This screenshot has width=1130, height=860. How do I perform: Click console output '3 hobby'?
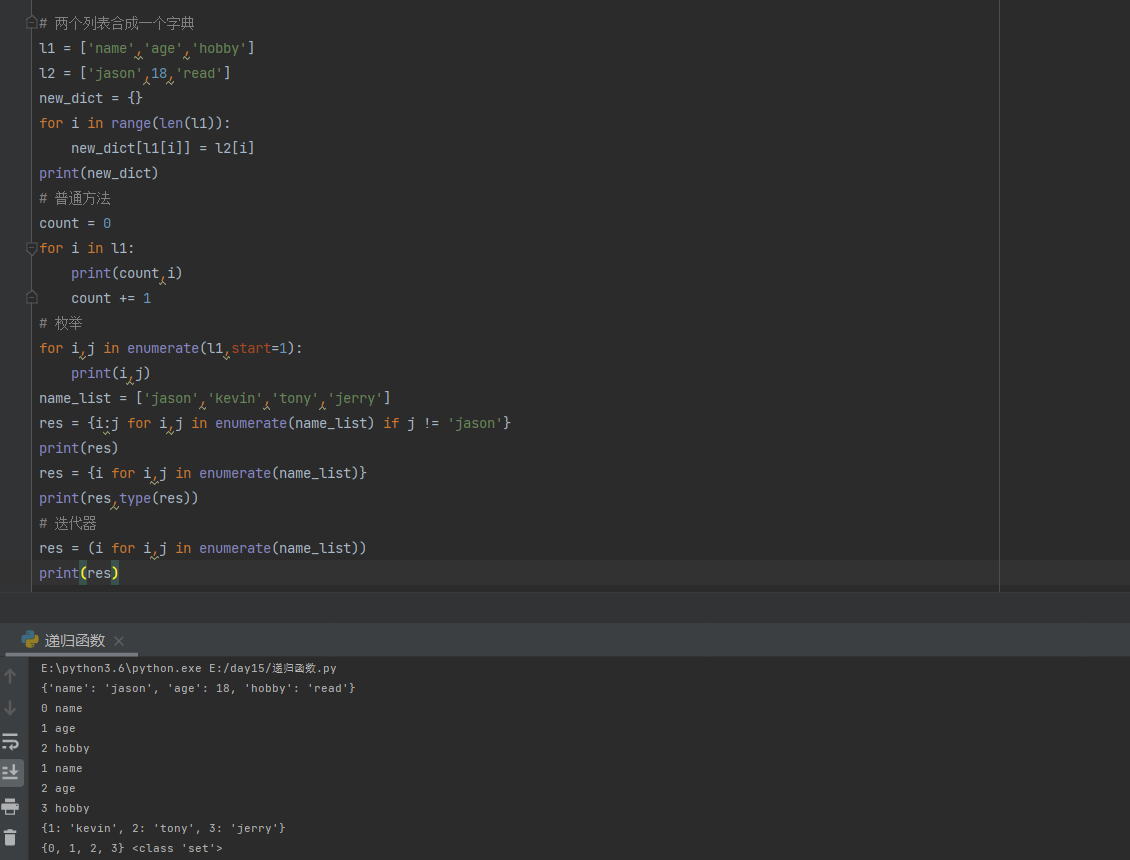[65, 808]
